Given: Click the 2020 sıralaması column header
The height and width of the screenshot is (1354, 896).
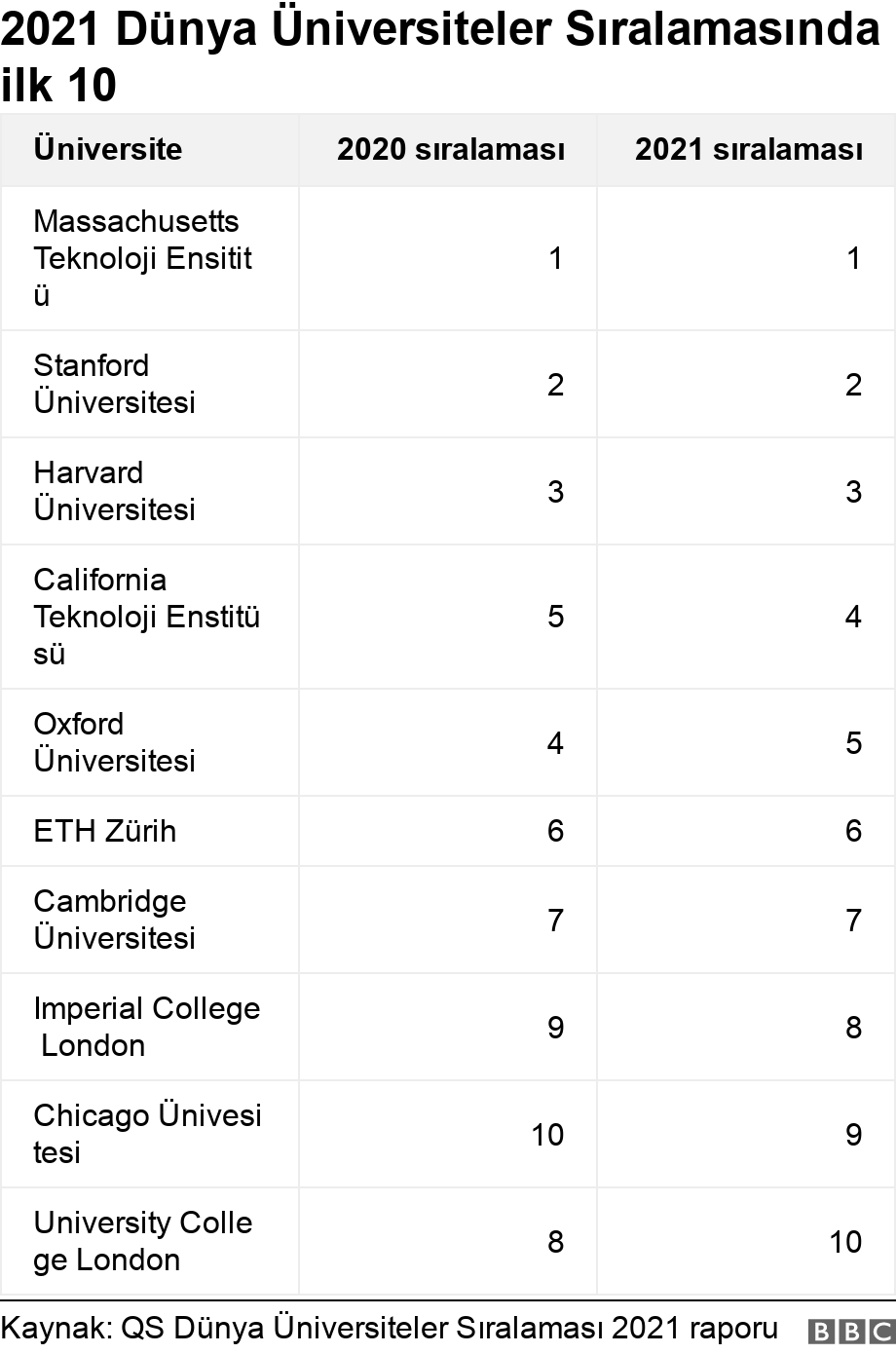Looking at the screenshot, I should [451, 149].
